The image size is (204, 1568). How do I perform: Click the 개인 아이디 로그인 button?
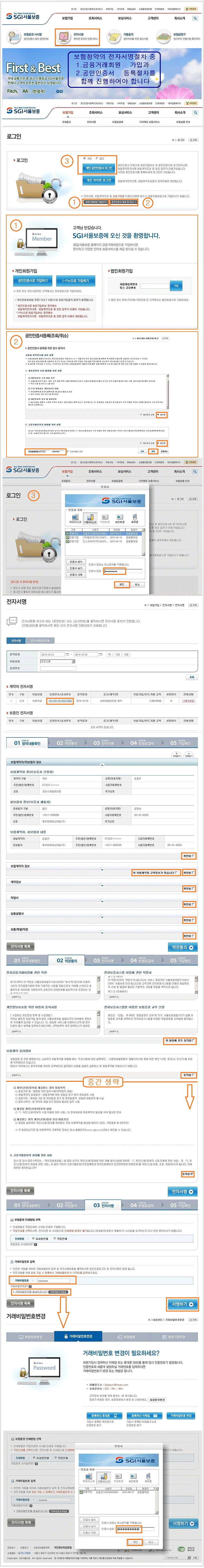(99, 180)
